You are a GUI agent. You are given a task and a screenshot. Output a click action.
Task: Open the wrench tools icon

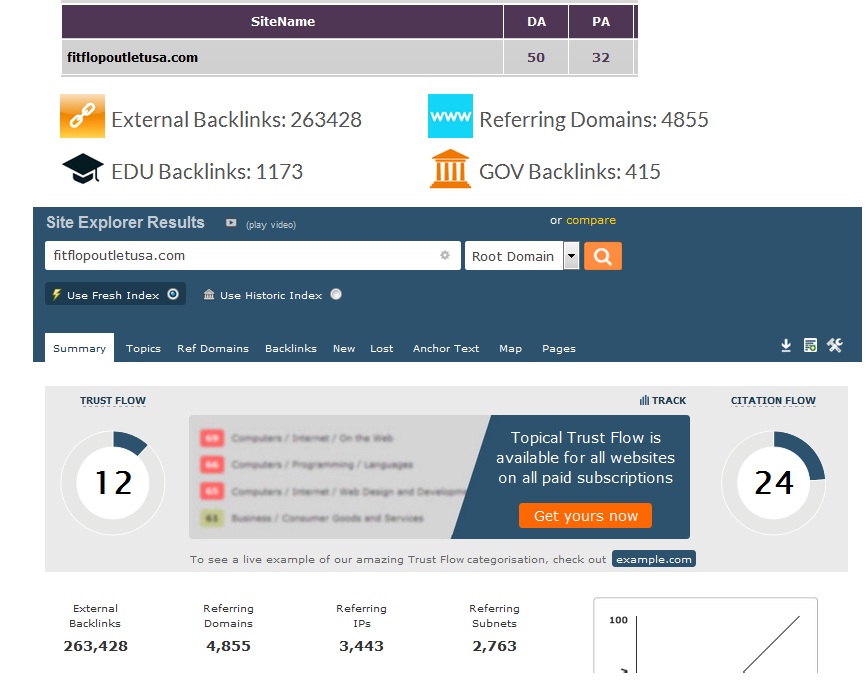835,346
